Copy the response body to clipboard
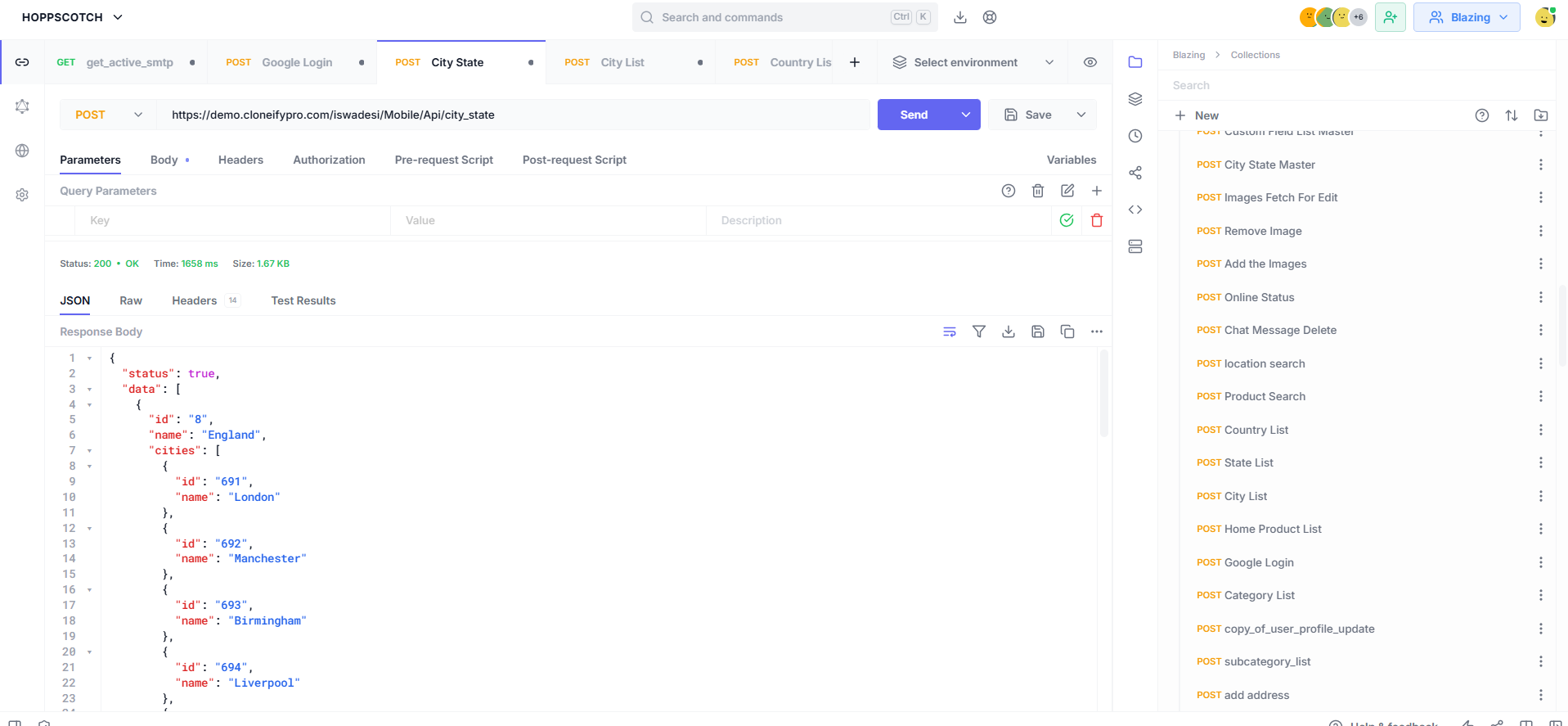 click(1067, 331)
